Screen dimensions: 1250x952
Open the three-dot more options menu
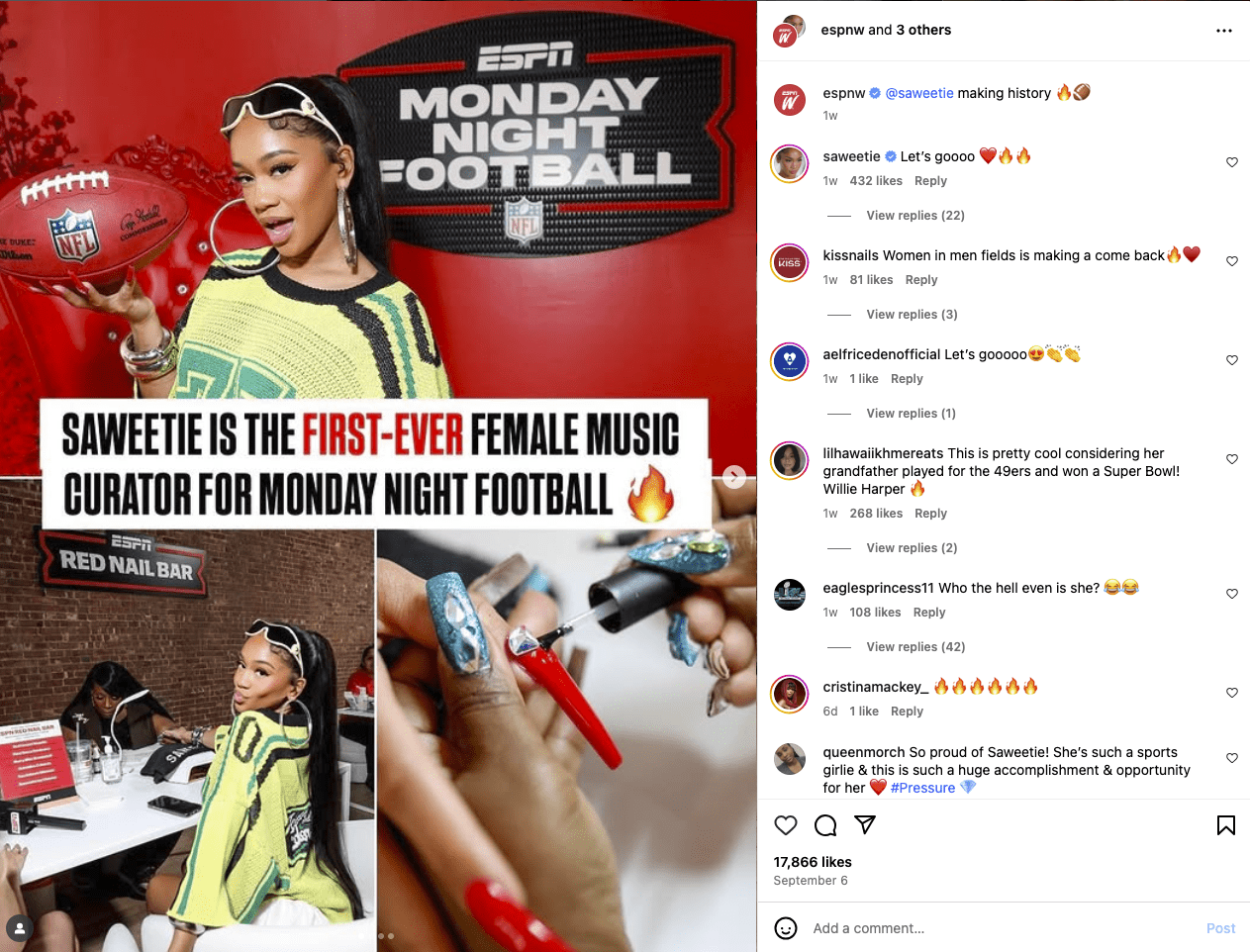[1224, 31]
